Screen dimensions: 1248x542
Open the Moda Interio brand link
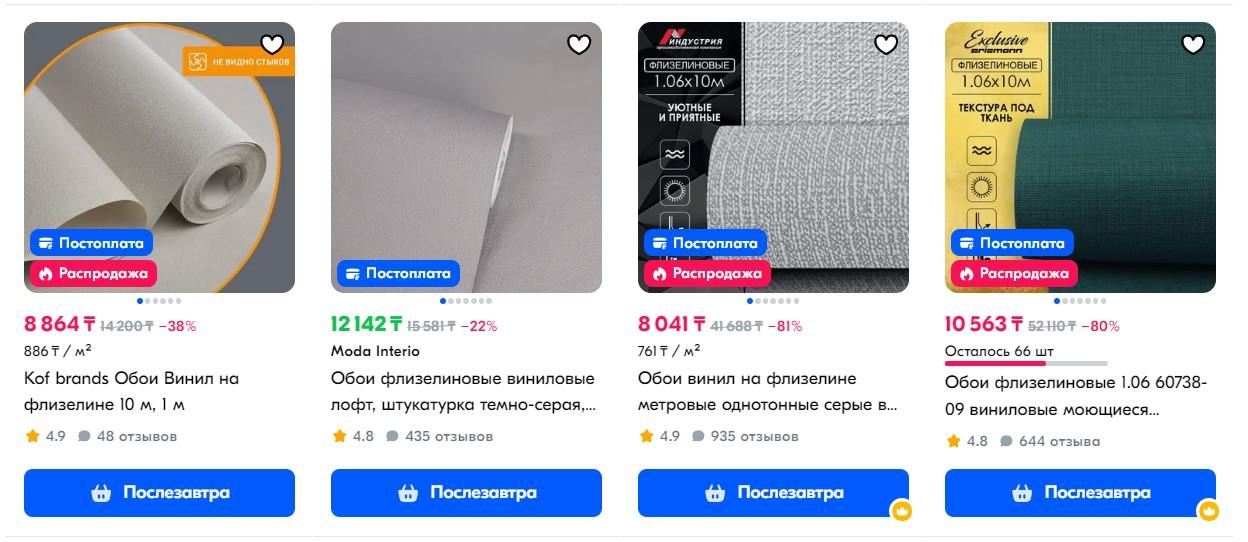coord(375,351)
